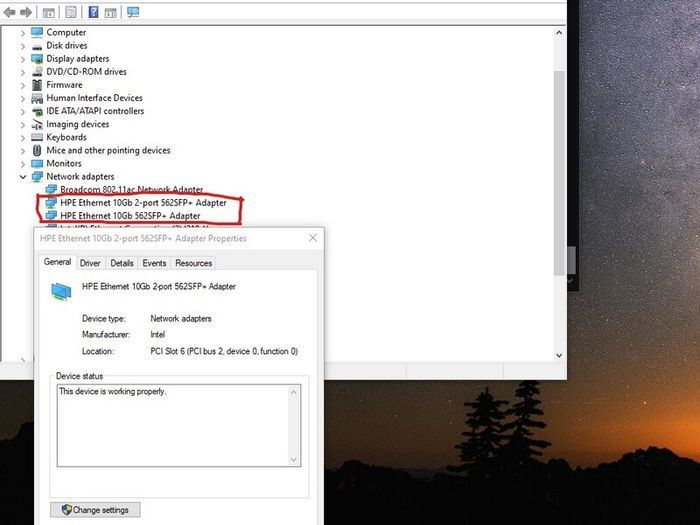Click the Device Manager vertical scrollbar thumb
This screenshot has height=525, width=700.
[559, 173]
